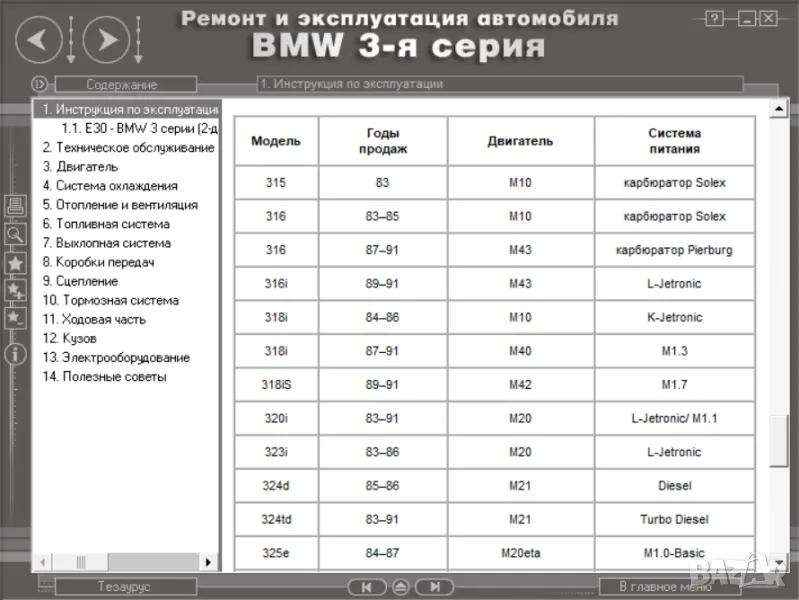Open the Тезаурус tab
Viewport: 799px width, 600px height.
click(124, 587)
